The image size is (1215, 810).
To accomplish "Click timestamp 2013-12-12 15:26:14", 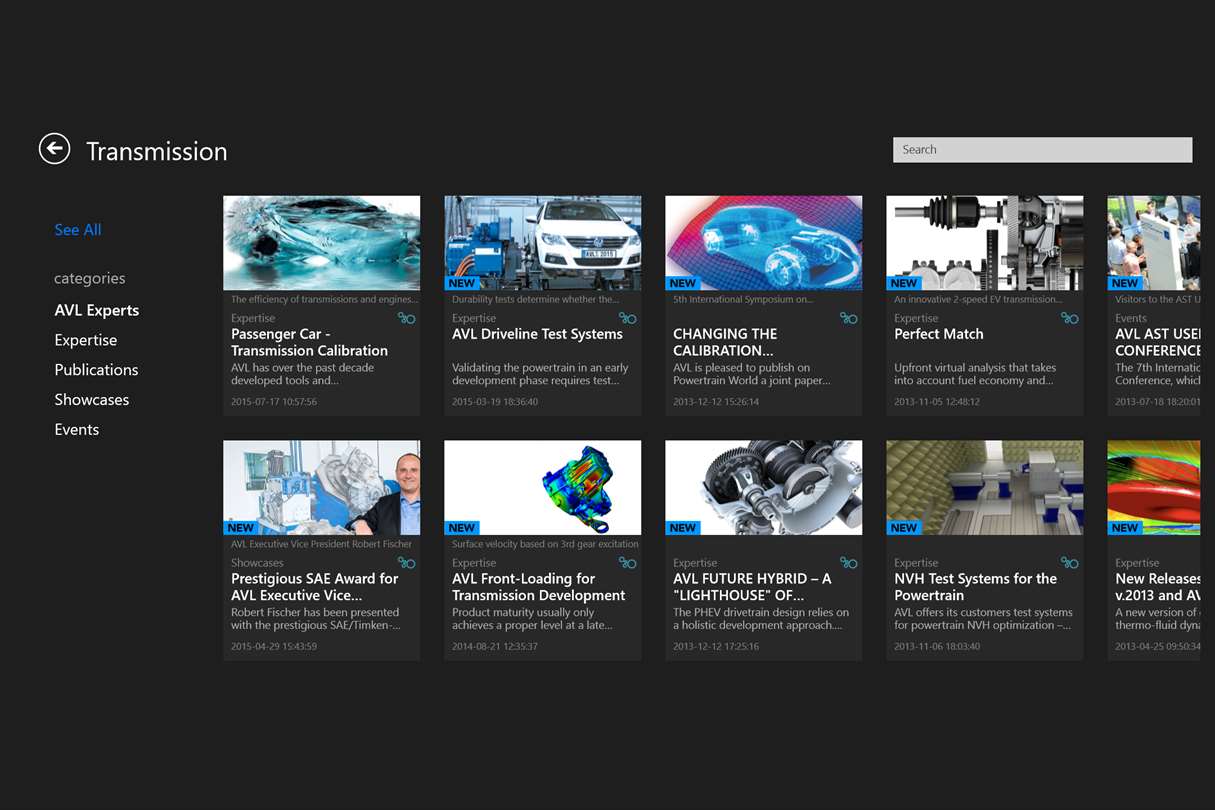I will coord(716,402).
